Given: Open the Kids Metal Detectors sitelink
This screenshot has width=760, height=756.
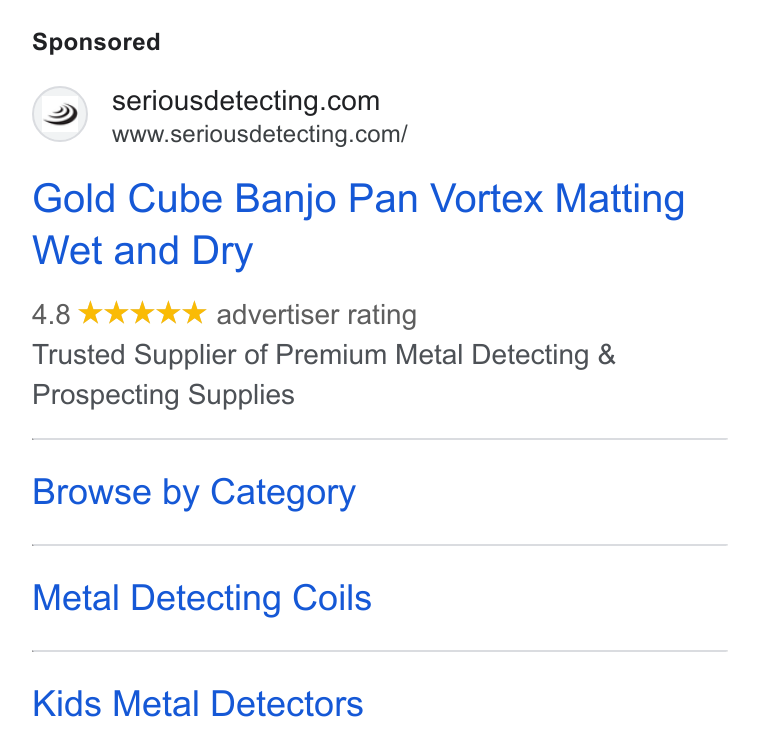Looking at the screenshot, I should point(198,704).
